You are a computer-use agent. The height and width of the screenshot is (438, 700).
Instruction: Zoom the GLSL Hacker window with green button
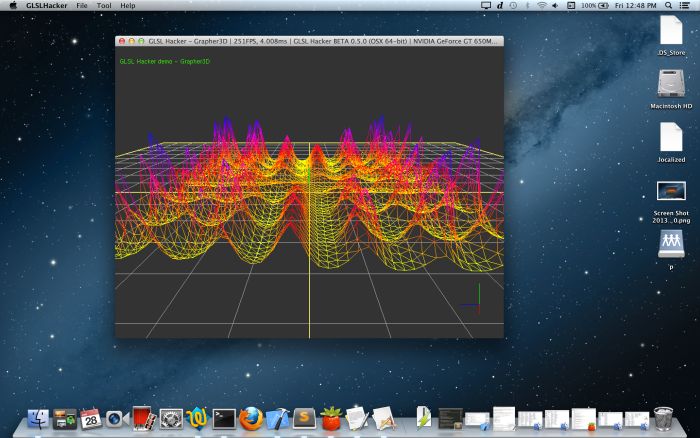click(141, 41)
